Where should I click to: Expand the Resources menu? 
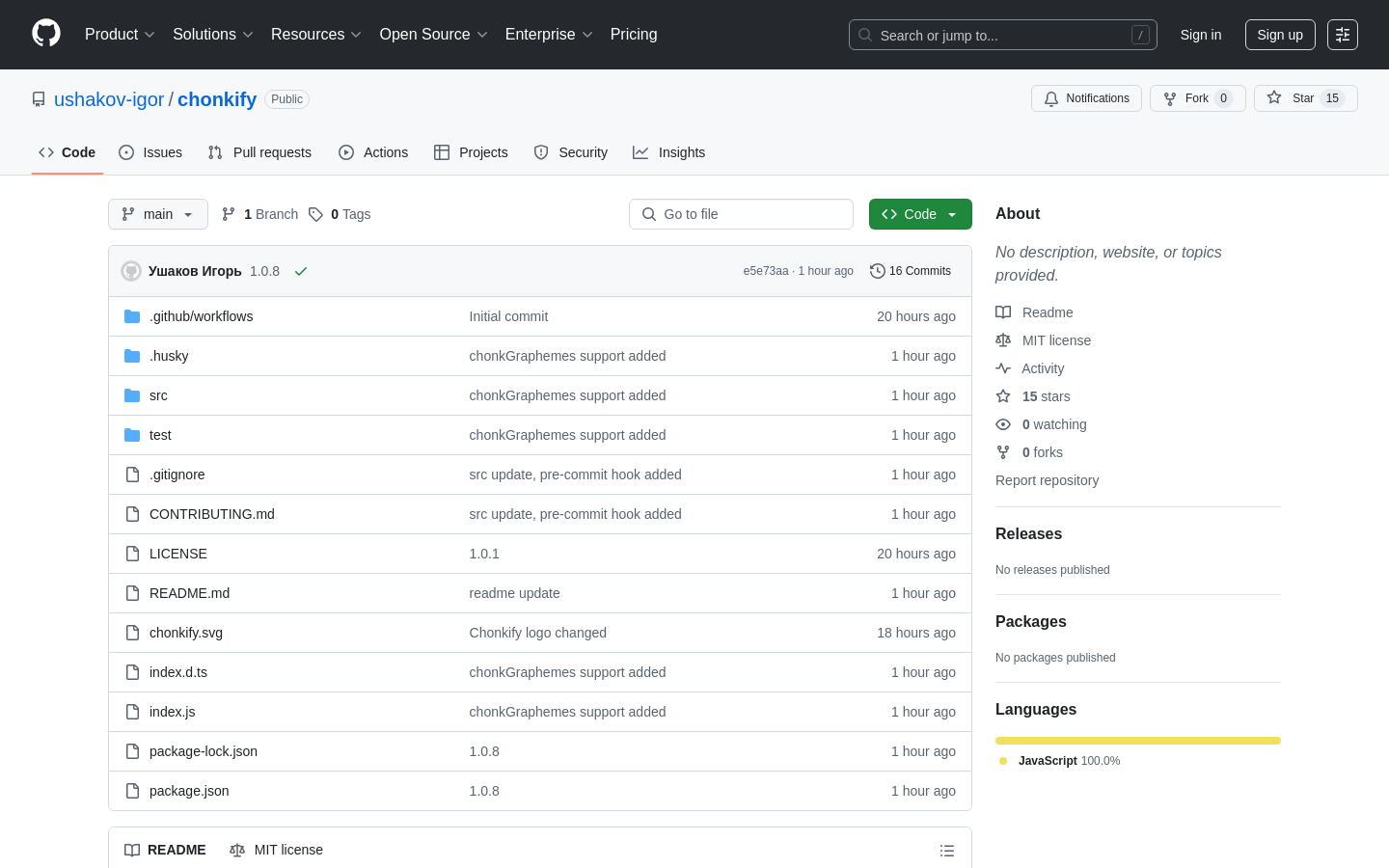point(316,34)
